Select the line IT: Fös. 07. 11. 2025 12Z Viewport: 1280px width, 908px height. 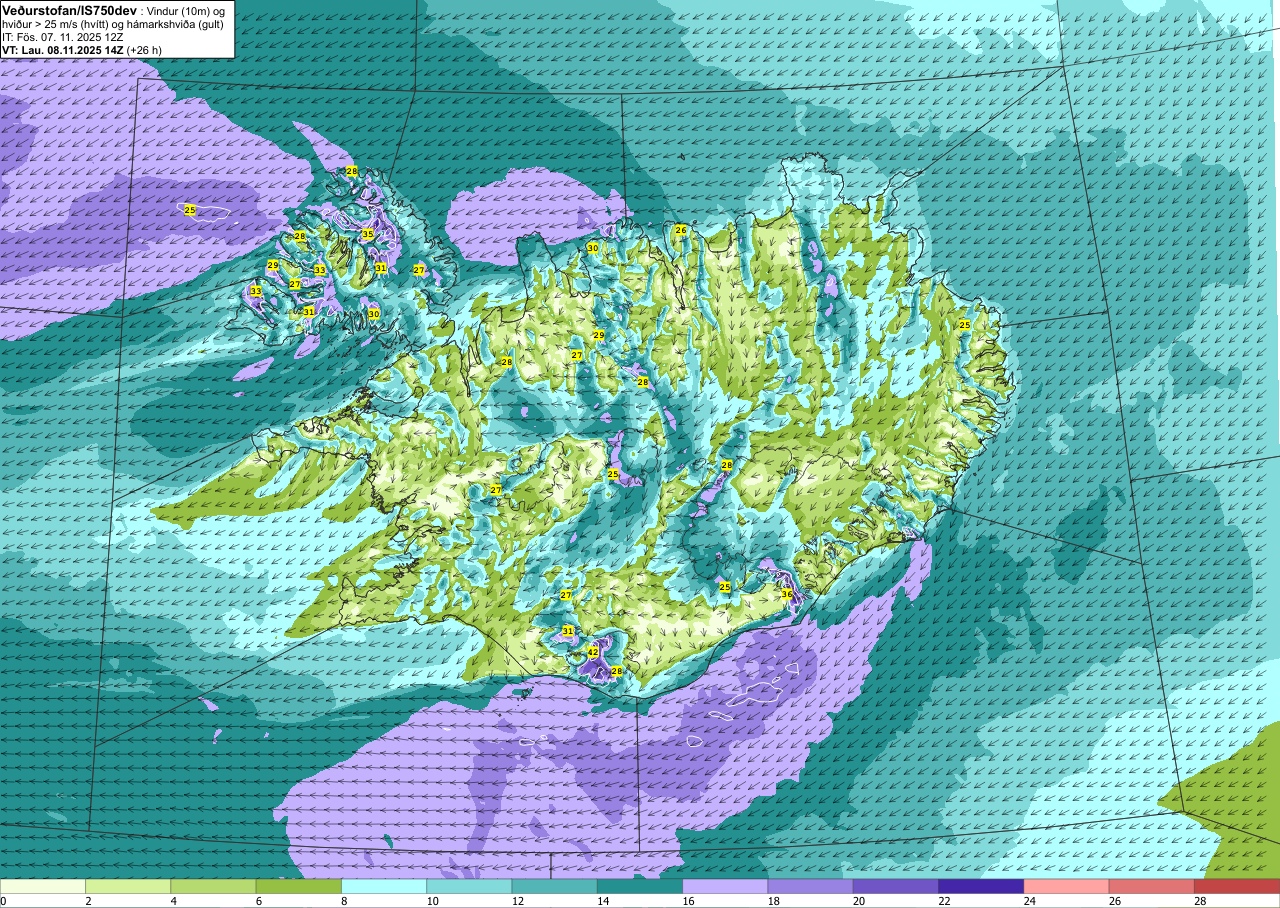pos(62,37)
